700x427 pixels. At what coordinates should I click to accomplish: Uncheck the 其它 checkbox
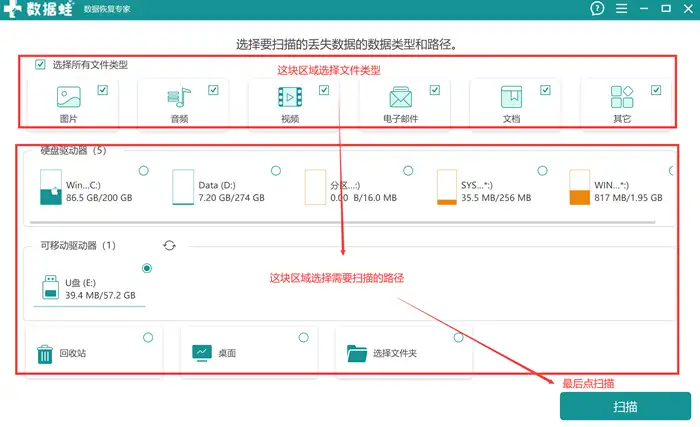pyautogui.click(x=656, y=90)
